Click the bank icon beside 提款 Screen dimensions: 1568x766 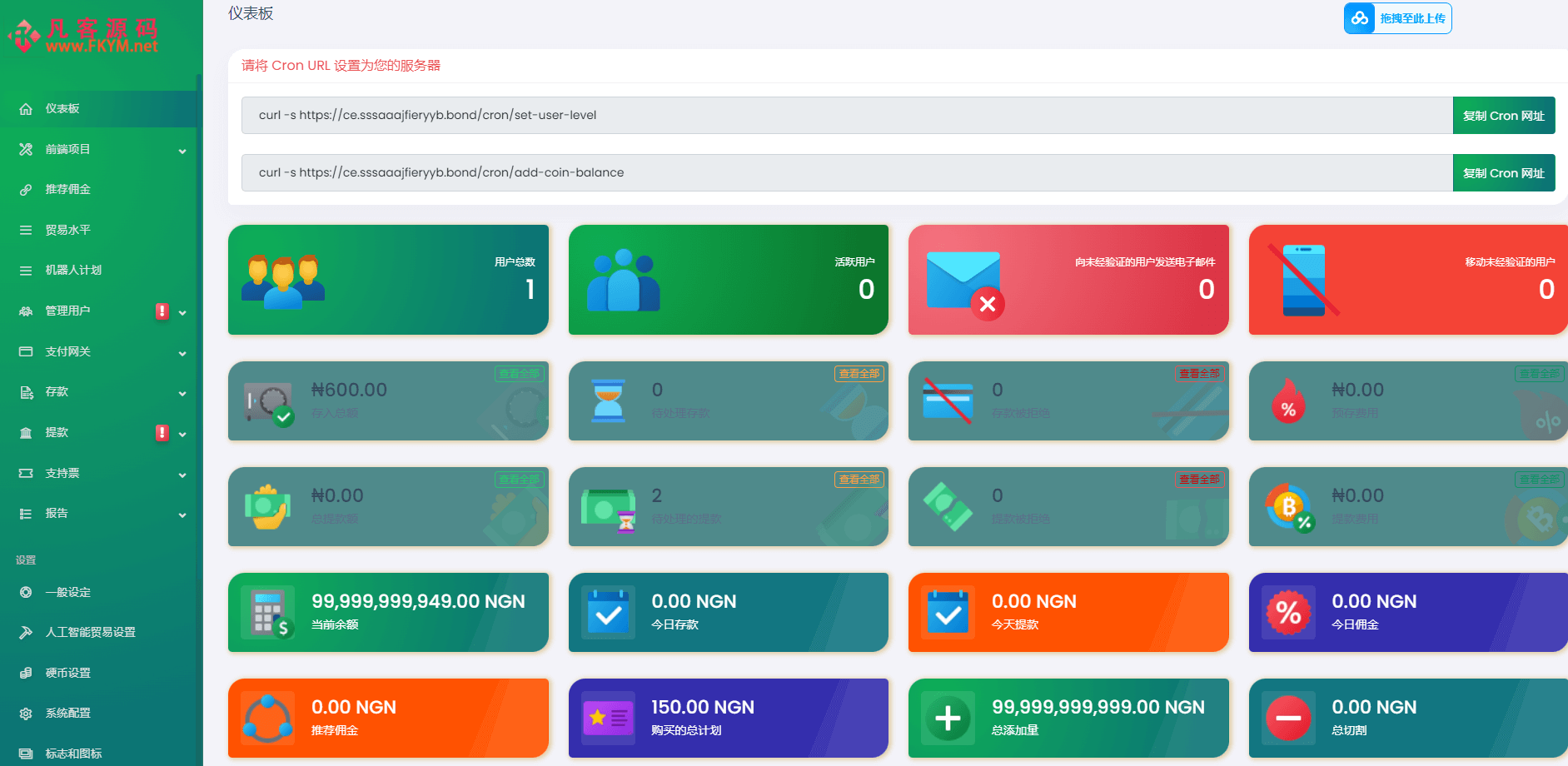(x=26, y=433)
